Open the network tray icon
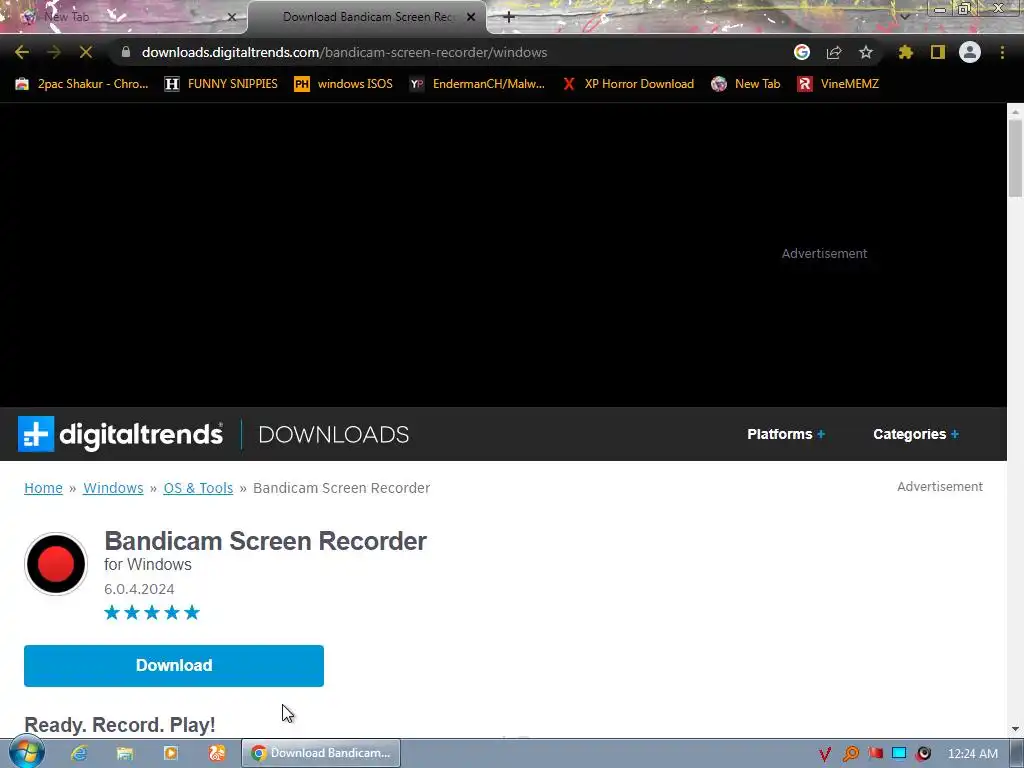Image resolution: width=1024 pixels, height=768 pixels. point(899,754)
